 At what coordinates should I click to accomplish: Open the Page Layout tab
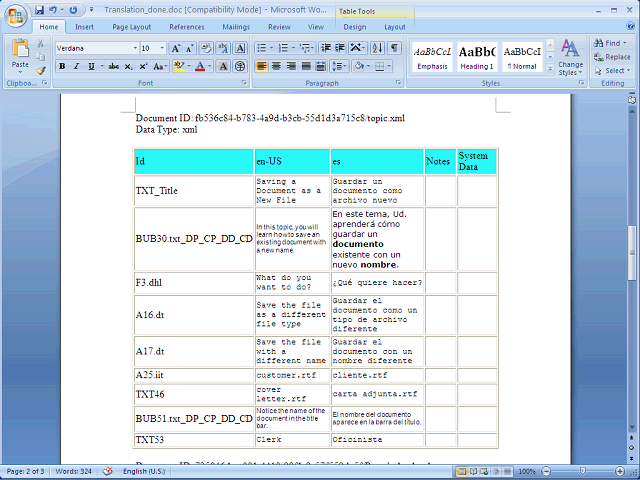click(x=131, y=27)
